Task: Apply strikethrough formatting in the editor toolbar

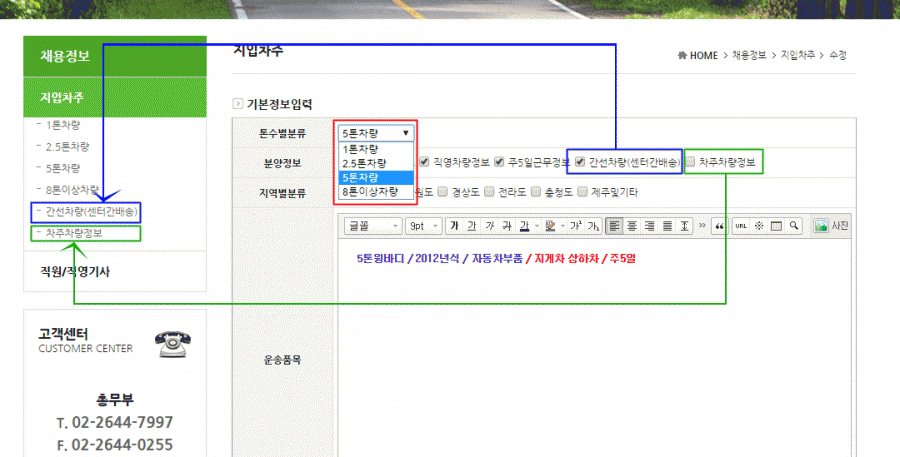Action: [x=507, y=226]
